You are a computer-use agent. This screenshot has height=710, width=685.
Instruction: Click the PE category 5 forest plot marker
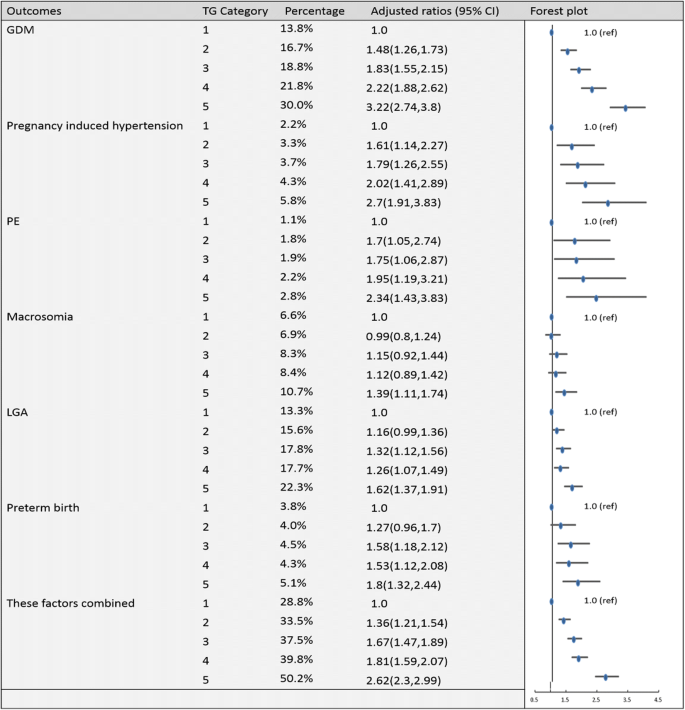[x=596, y=297]
